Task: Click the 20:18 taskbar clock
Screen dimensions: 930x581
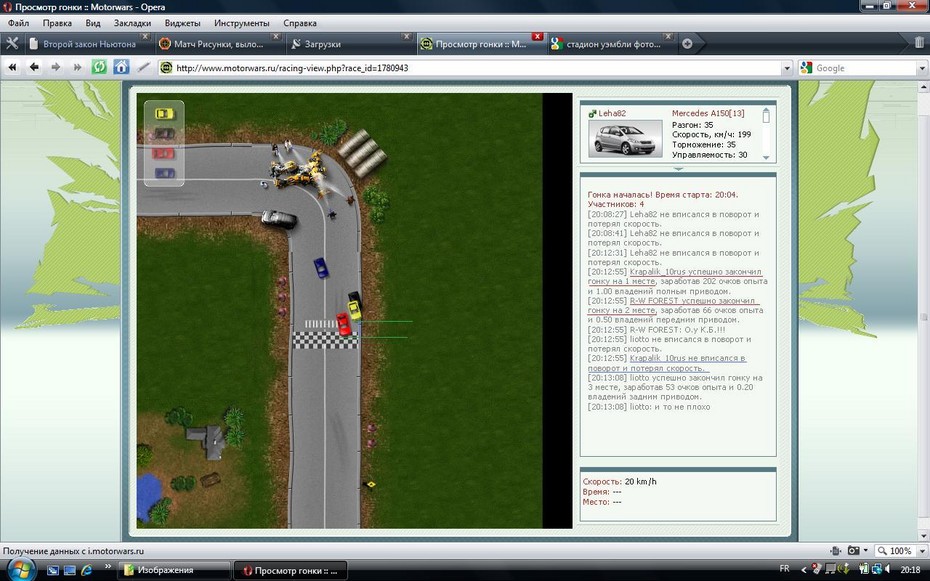Action: (x=910, y=569)
